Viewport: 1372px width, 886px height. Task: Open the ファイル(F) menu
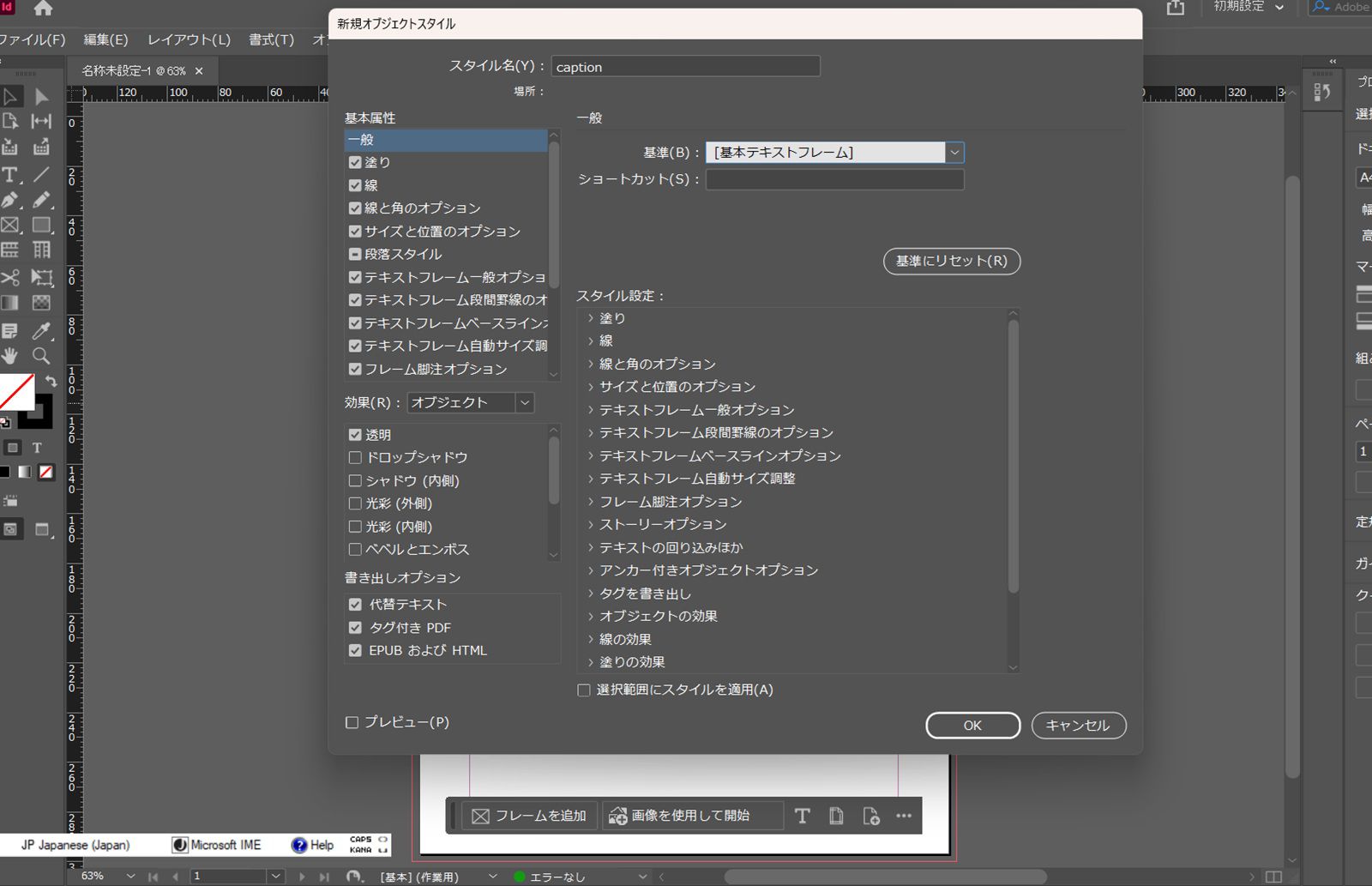(x=33, y=39)
